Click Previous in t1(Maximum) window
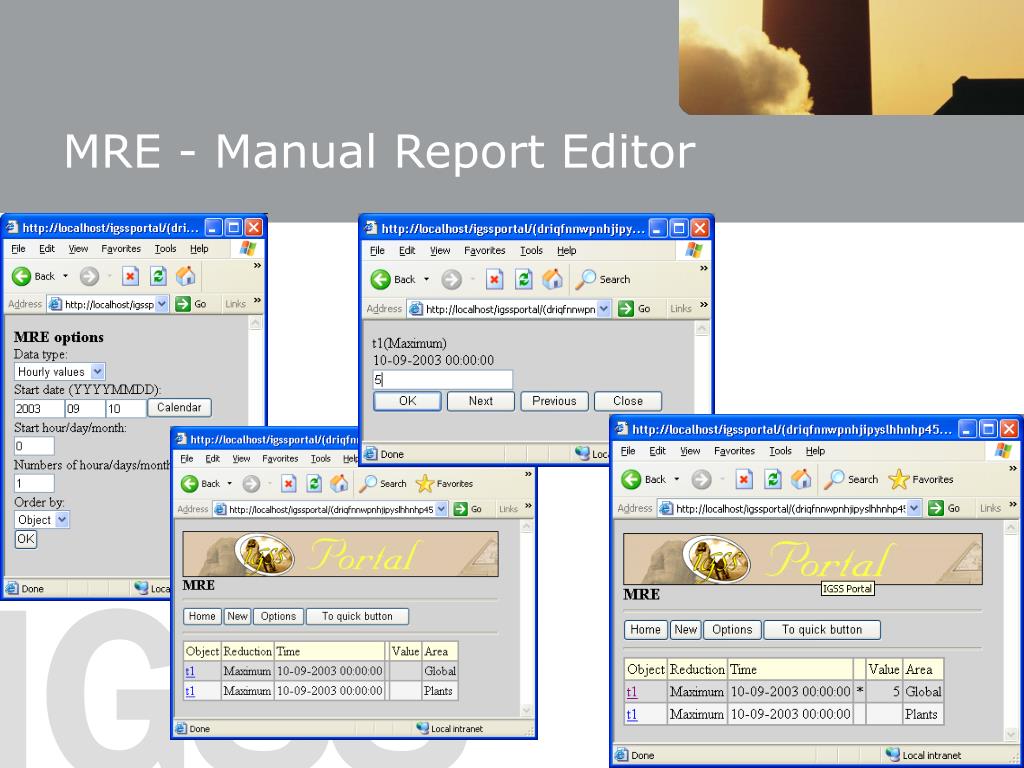1024x768 pixels. click(x=554, y=401)
